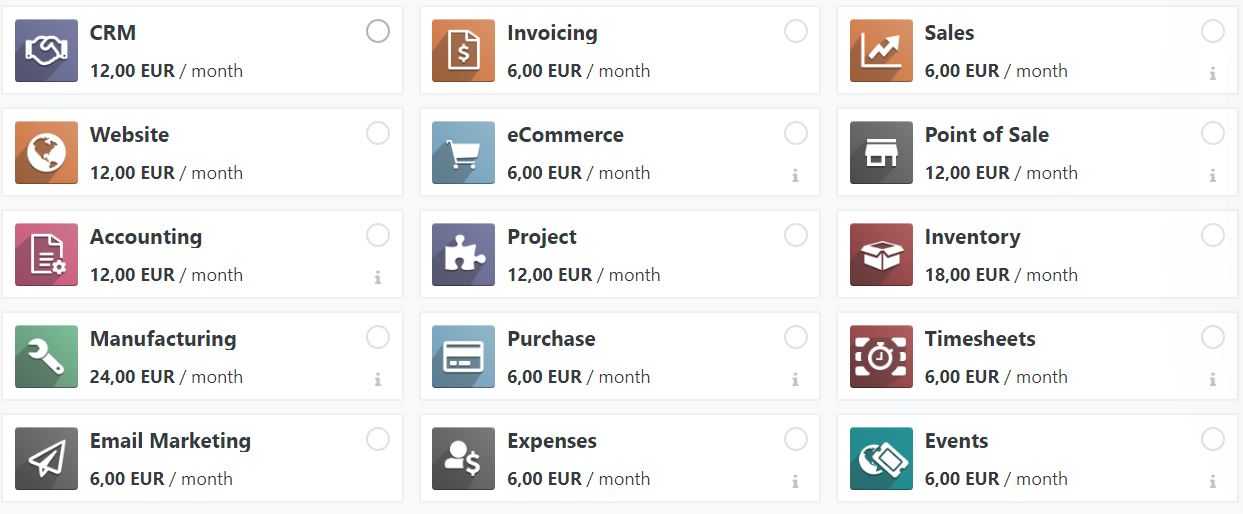Click the Manufacturing wrench icon
The width and height of the screenshot is (1243, 514).
(46, 356)
